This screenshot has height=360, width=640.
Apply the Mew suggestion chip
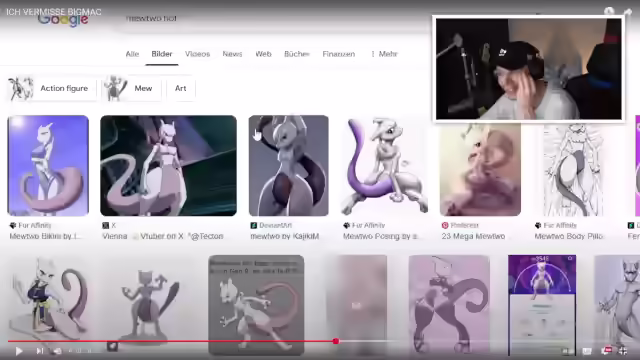pyautogui.click(x=132, y=88)
